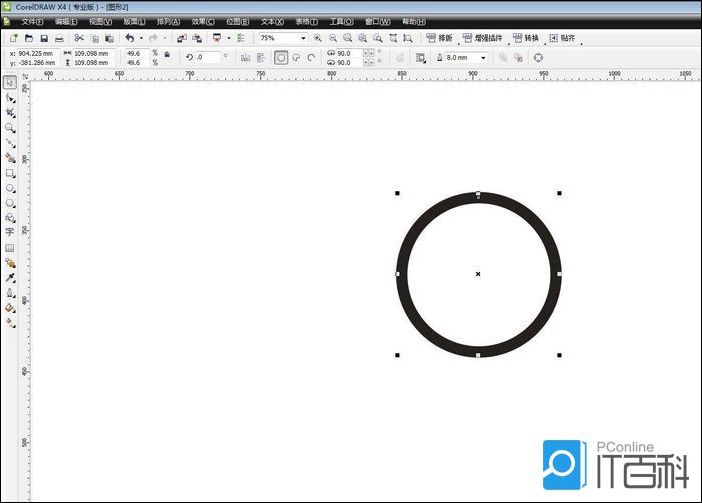Screen dimensions: 702x503
Task: Select the Interactive Blend tool
Action: [x=10, y=263]
